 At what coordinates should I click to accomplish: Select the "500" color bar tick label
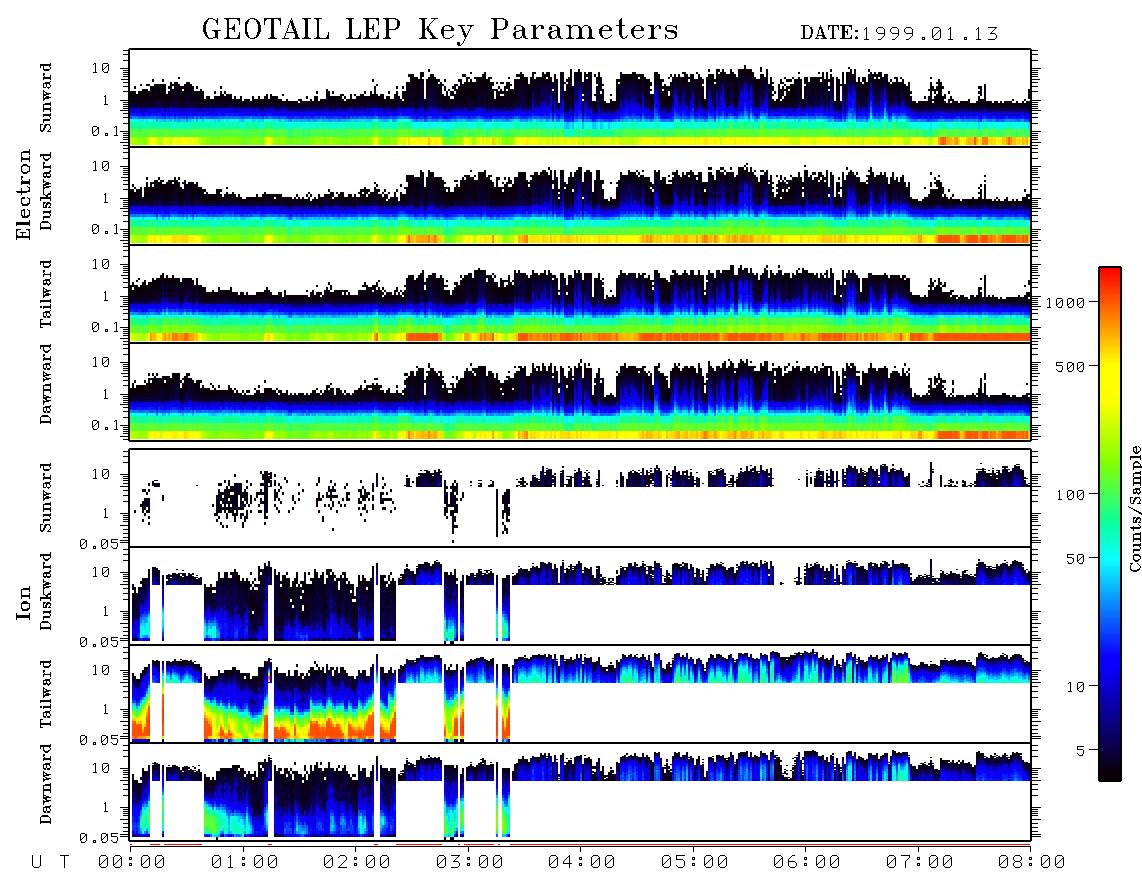[x=1070, y=366]
